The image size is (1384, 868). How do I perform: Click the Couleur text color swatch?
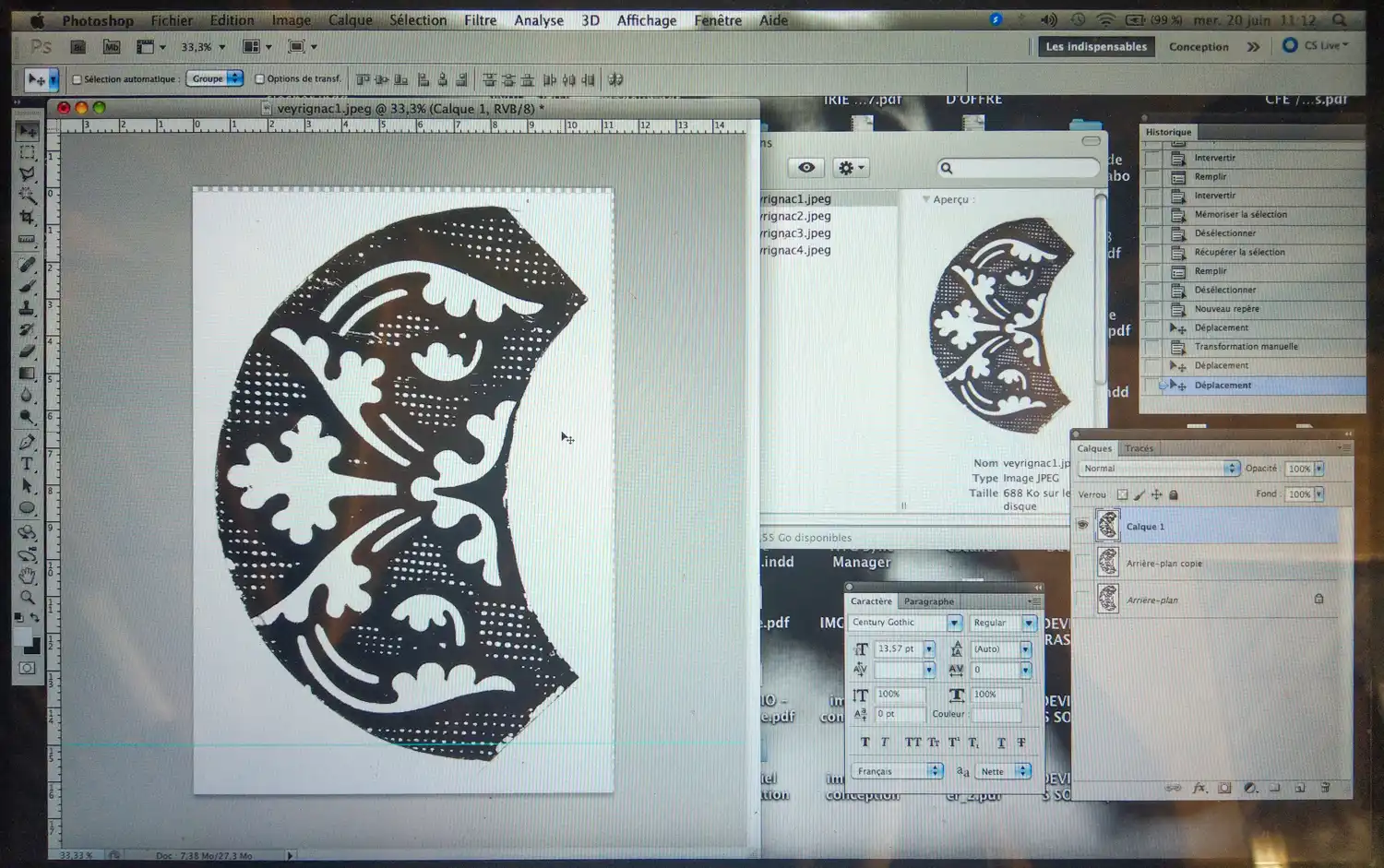click(996, 715)
